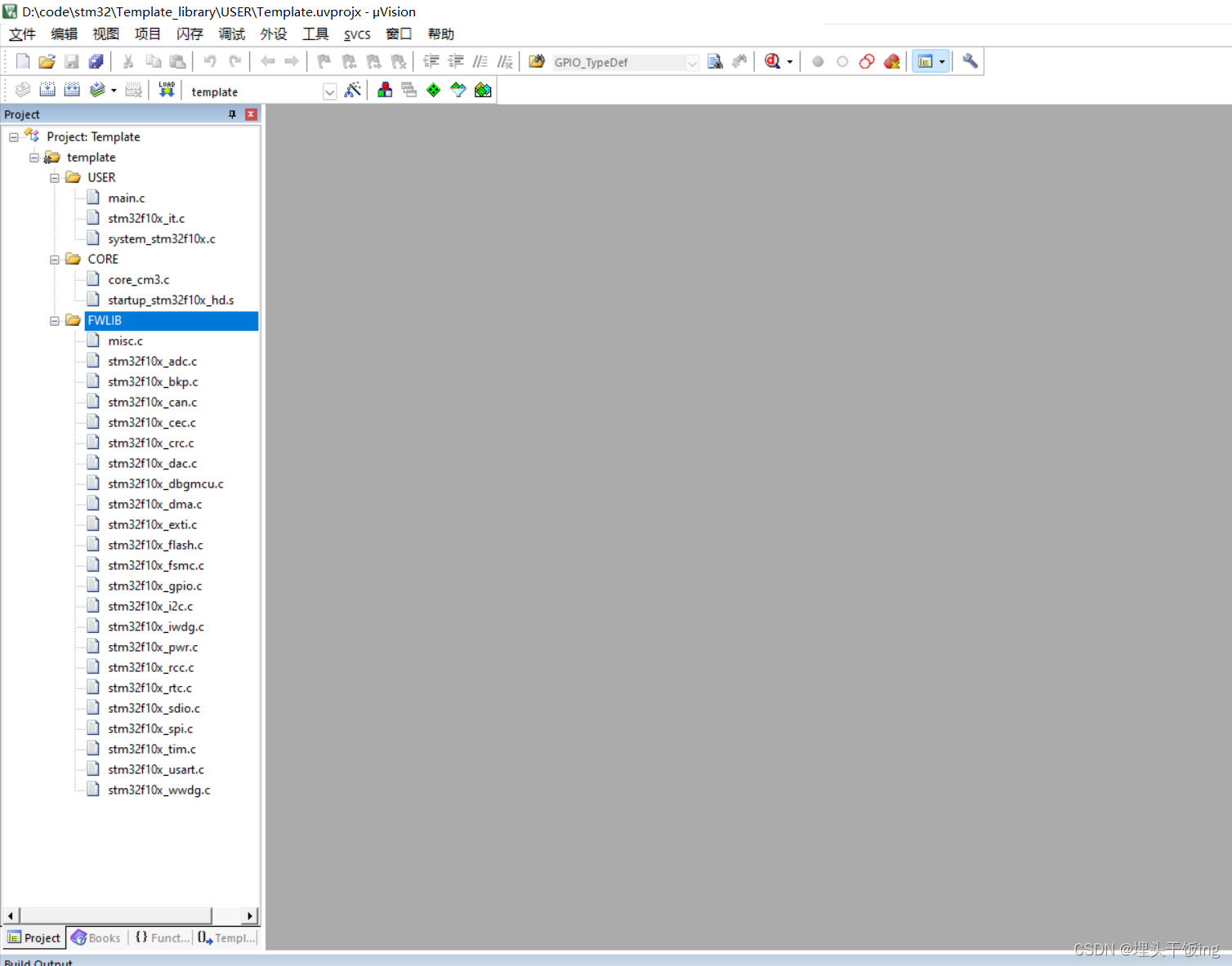The height and width of the screenshot is (966, 1232).
Task: Select startup_stm32f10x_hd.s file
Action: point(171,300)
